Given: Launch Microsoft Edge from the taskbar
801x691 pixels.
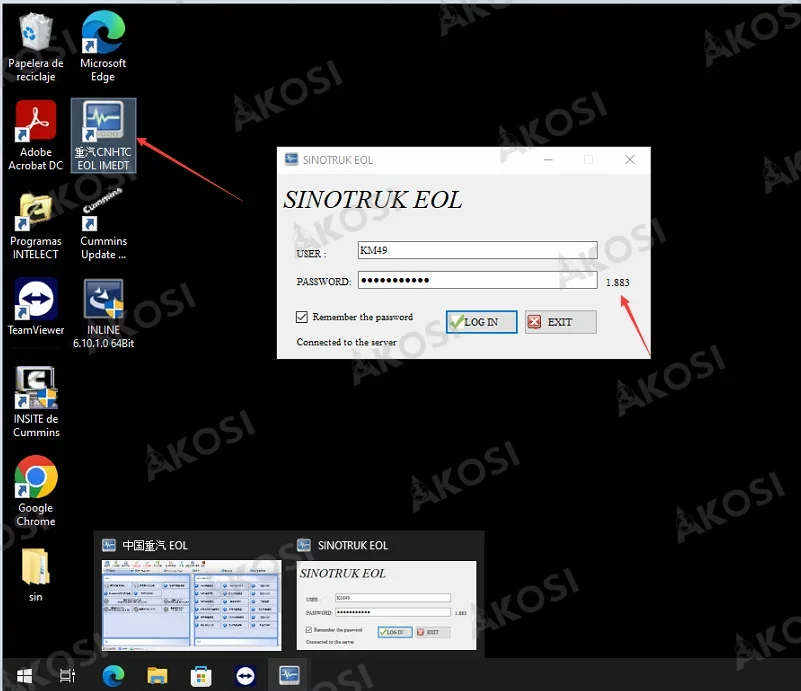Looking at the screenshot, I should pos(113,676).
